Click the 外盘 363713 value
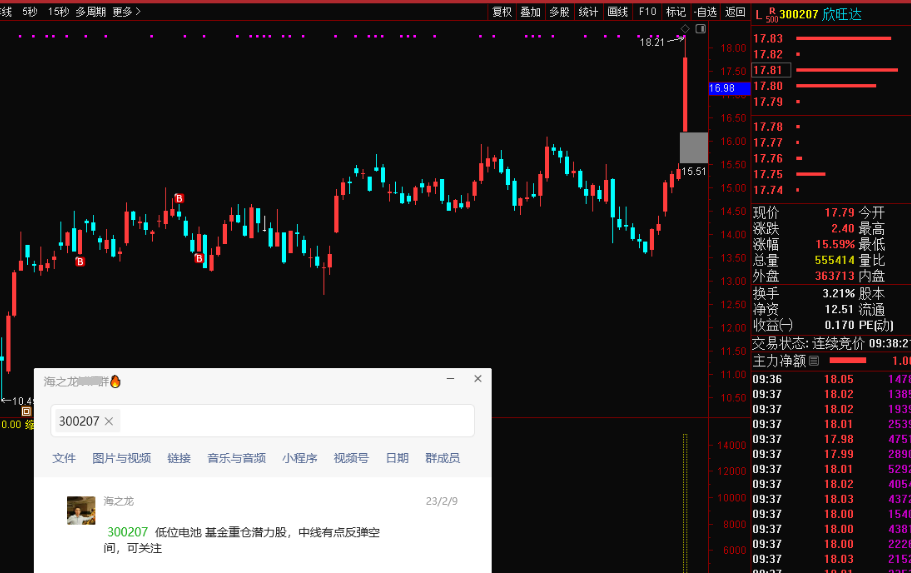911x573 pixels. (x=835, y=275)
